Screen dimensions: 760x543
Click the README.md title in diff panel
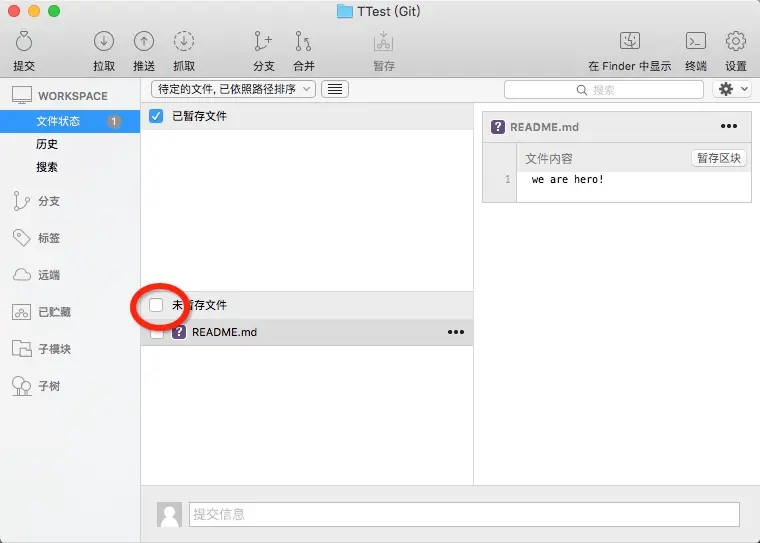544,127
